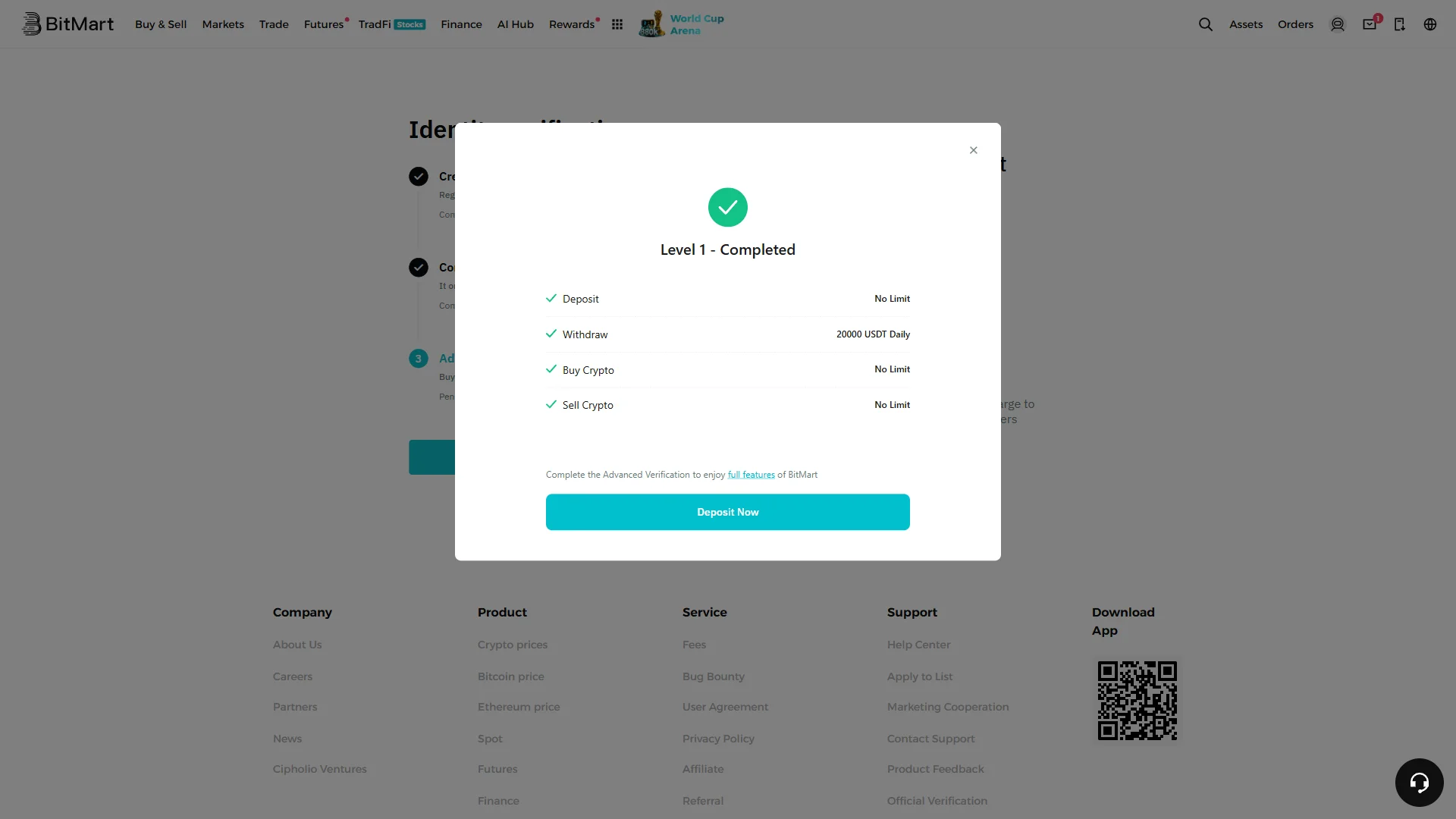1456x819 pixels.
Task: Open Product Feedback footer link
Action: (936, 769)
